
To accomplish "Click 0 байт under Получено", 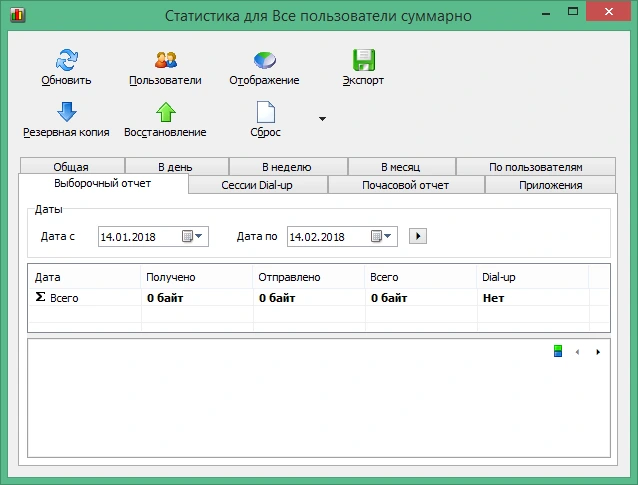I will pos(165,298).
